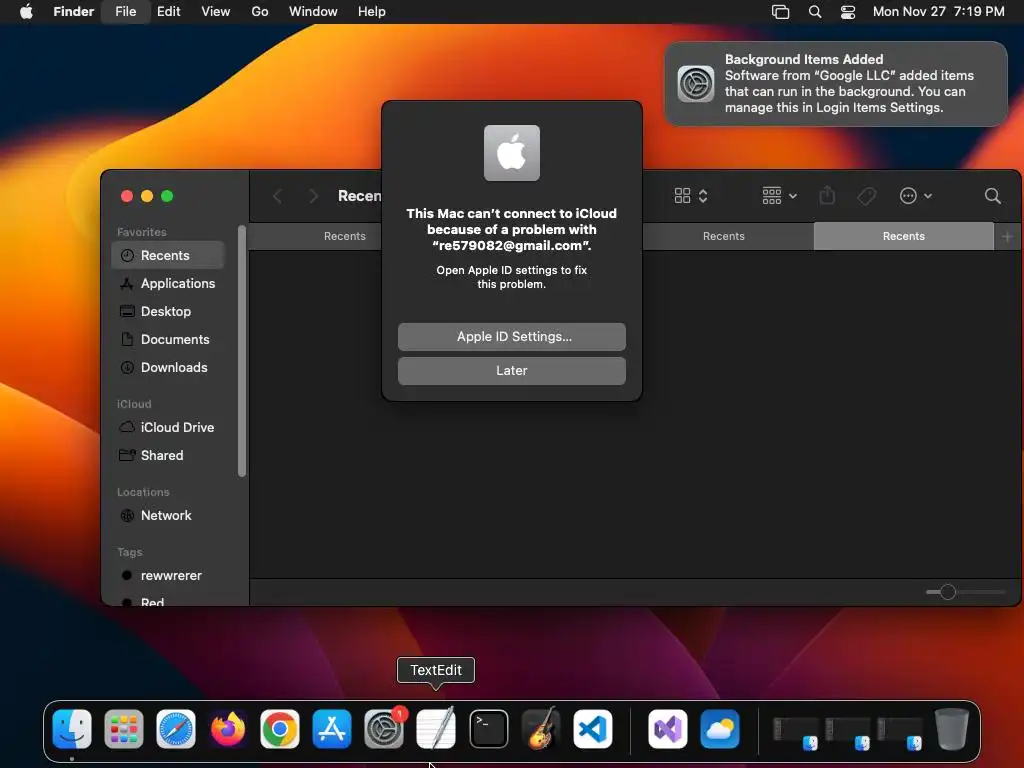Screen dimensions: 1024x768
Task: Go forward in the Finder window
Action: point(313,196)
